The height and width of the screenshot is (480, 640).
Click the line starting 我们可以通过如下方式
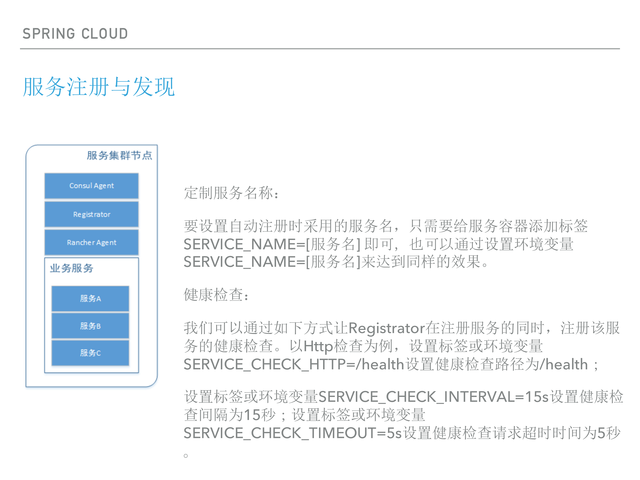pyautogui.click(x=402, y=328)
